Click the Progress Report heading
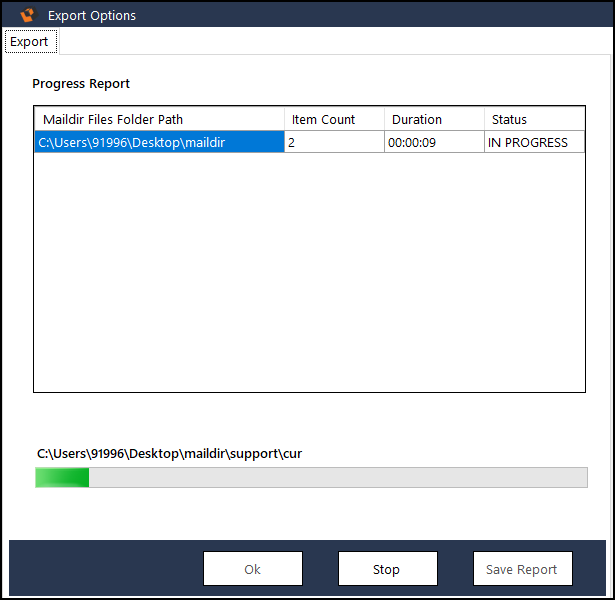615x600 pixels. pos(81,83)
